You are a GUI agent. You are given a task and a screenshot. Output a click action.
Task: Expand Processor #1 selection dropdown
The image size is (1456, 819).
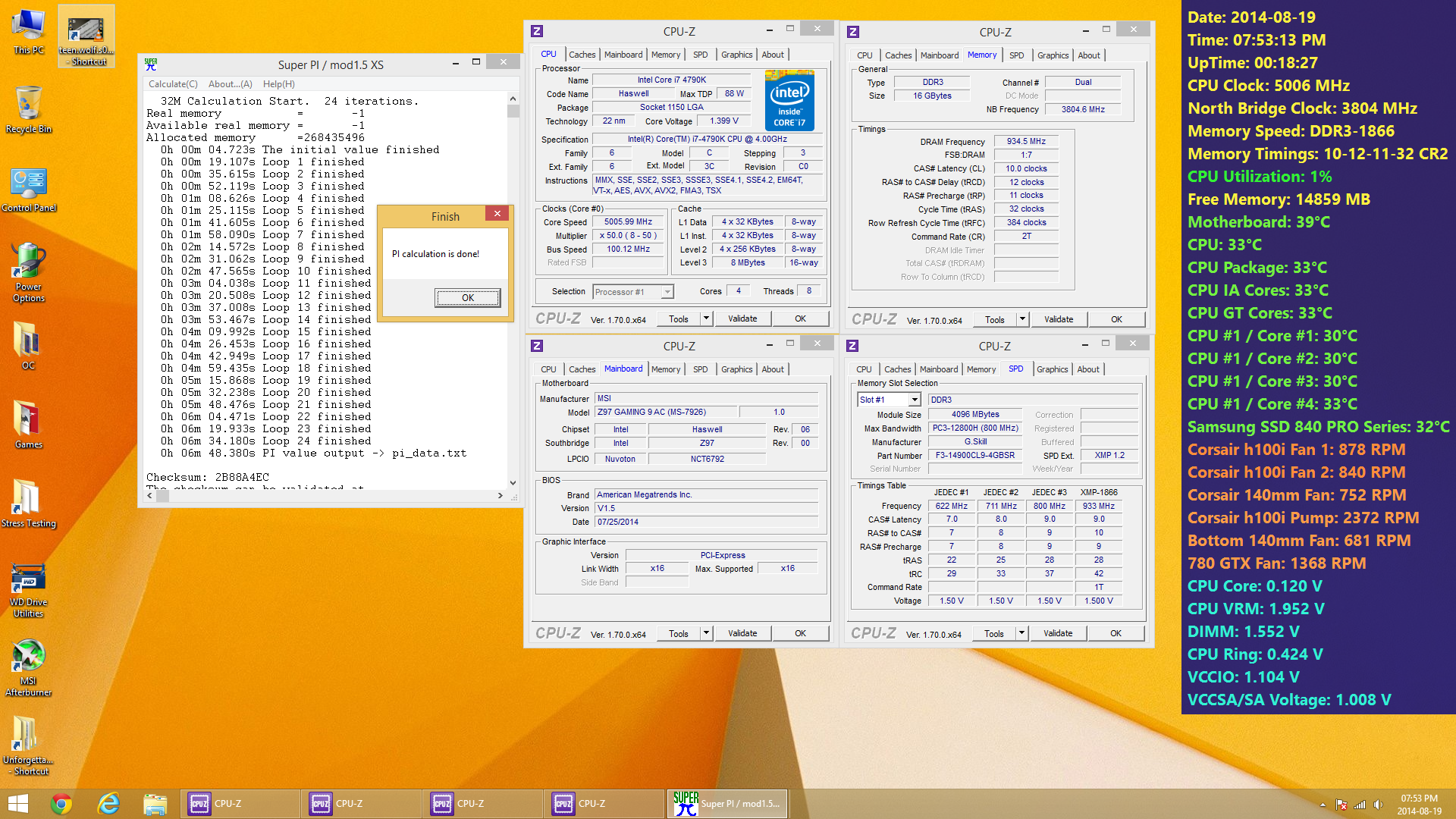[667, 292]
